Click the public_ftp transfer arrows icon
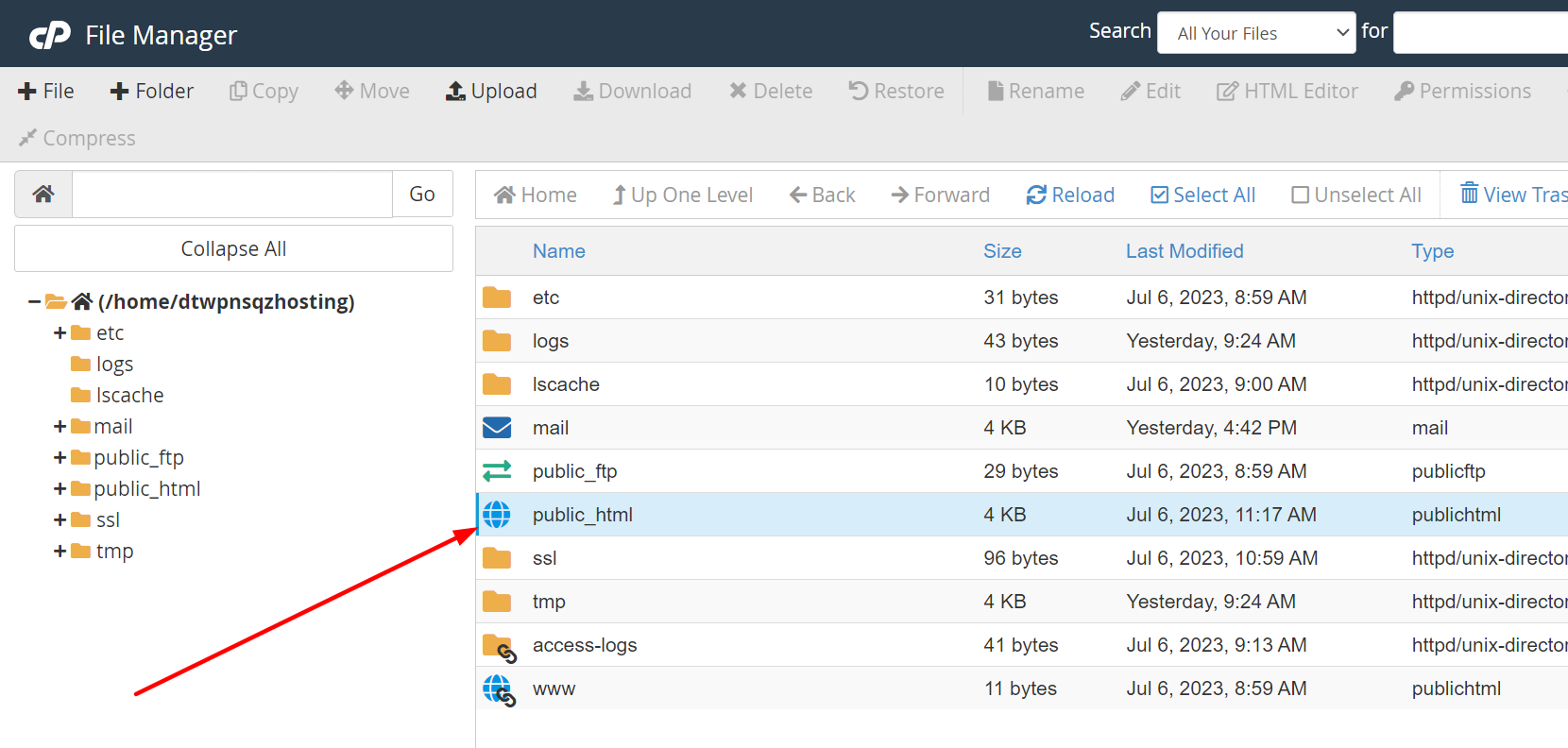Image resolution: width=1568 pixels, height=748 pixels. 497,470
